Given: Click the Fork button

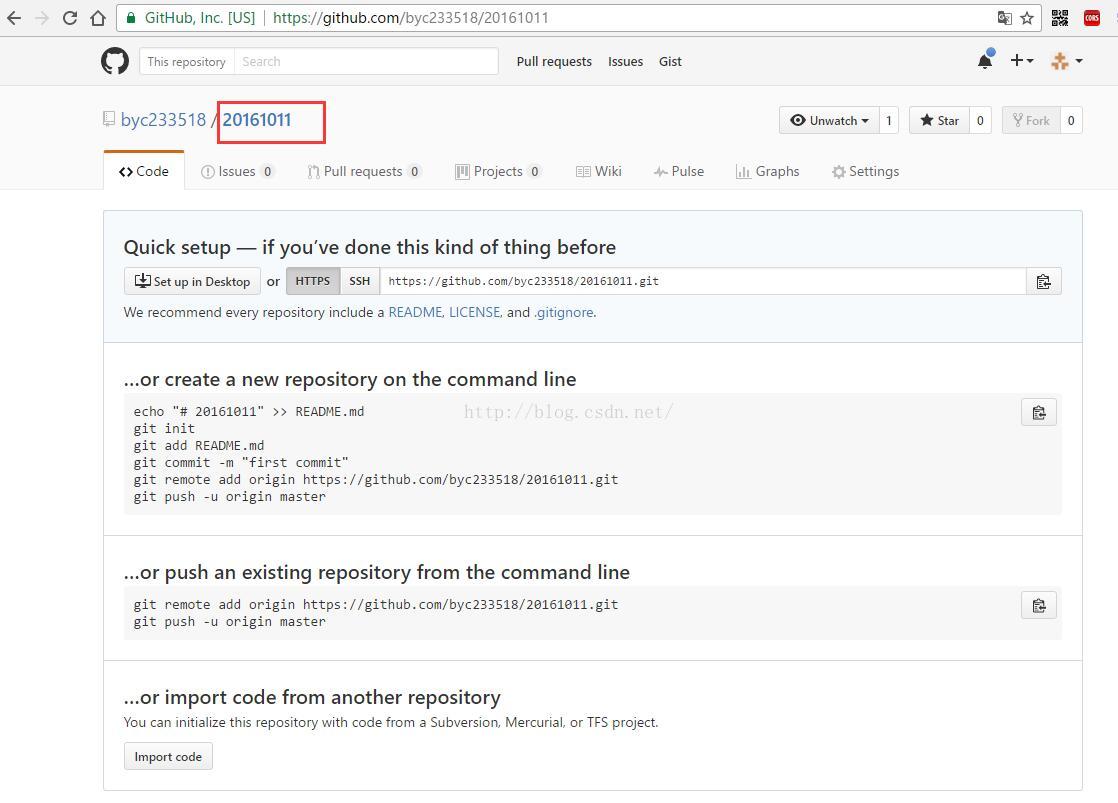Looking at the screenshot, I should 1031,121.
